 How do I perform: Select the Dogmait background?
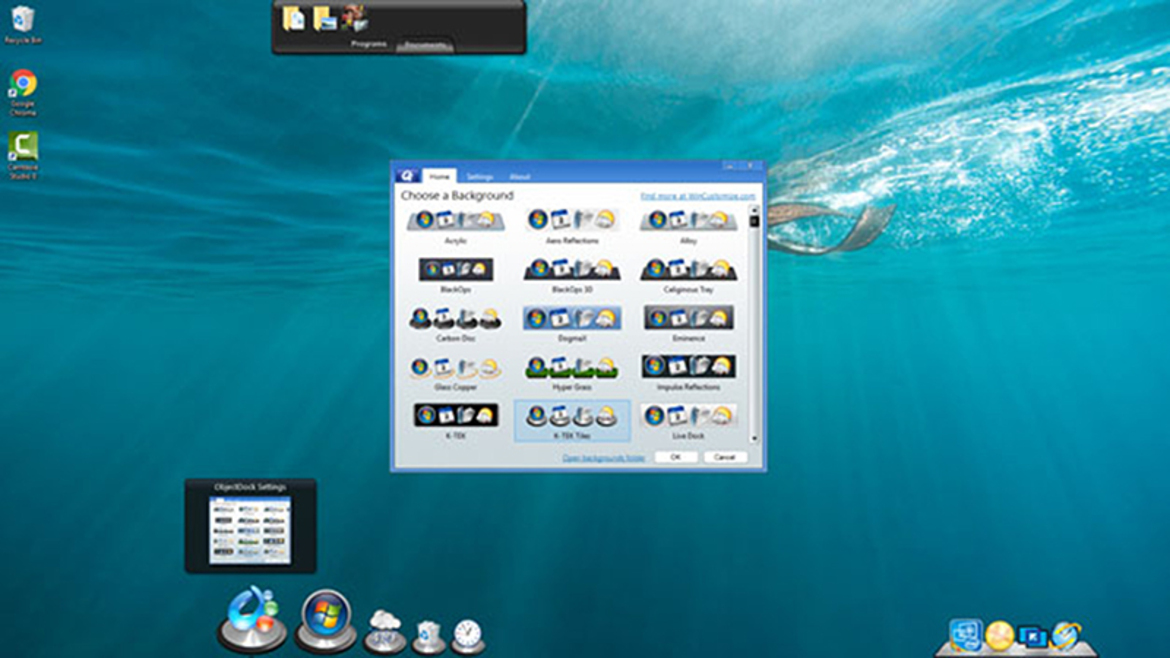572,325
